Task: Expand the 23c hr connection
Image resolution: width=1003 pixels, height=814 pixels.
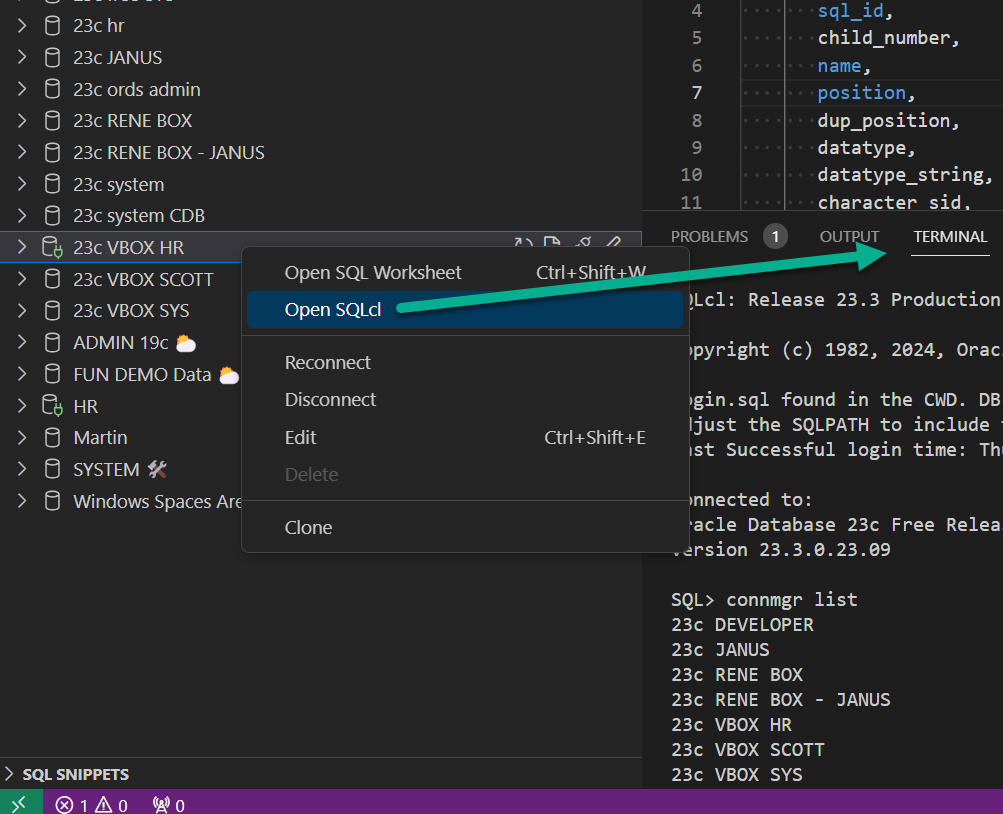Action: point(22,26)
